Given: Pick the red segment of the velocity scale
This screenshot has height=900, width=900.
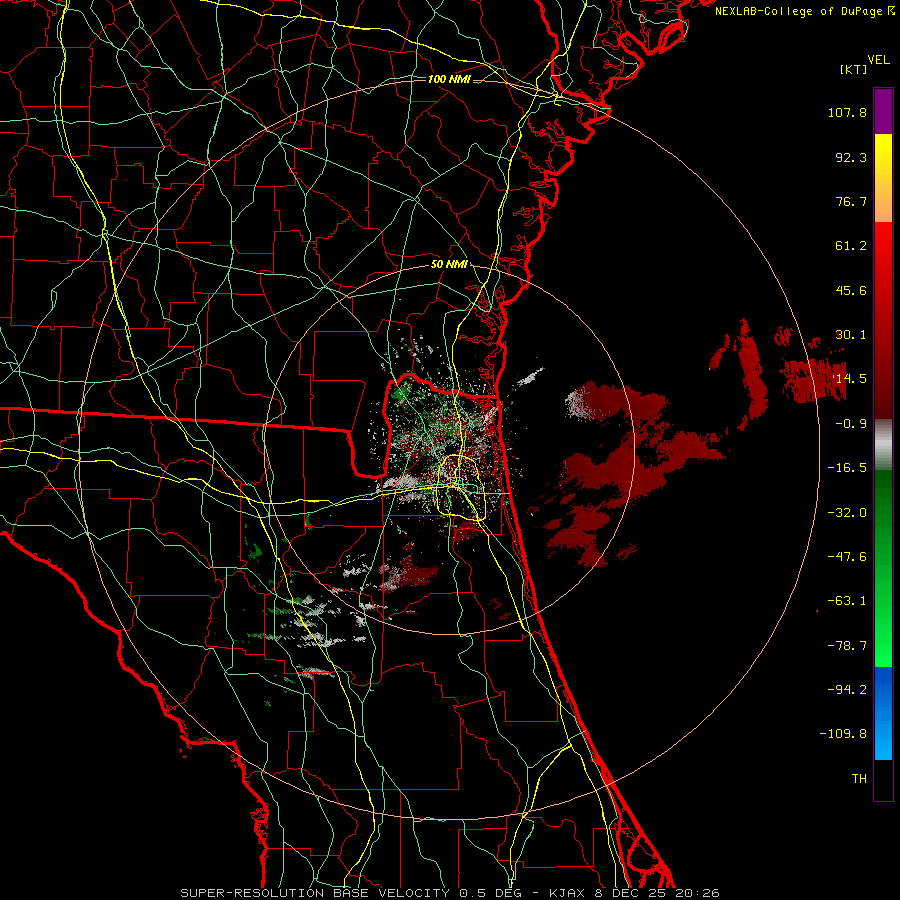Looking at the screenshot, I should coord(883,320).
